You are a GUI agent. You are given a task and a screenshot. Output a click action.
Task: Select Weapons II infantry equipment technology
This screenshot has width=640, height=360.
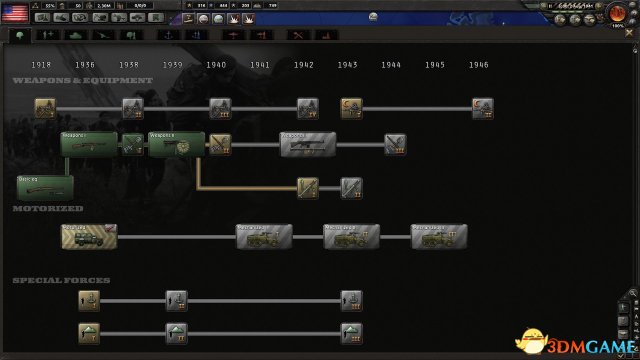point(176,144)
